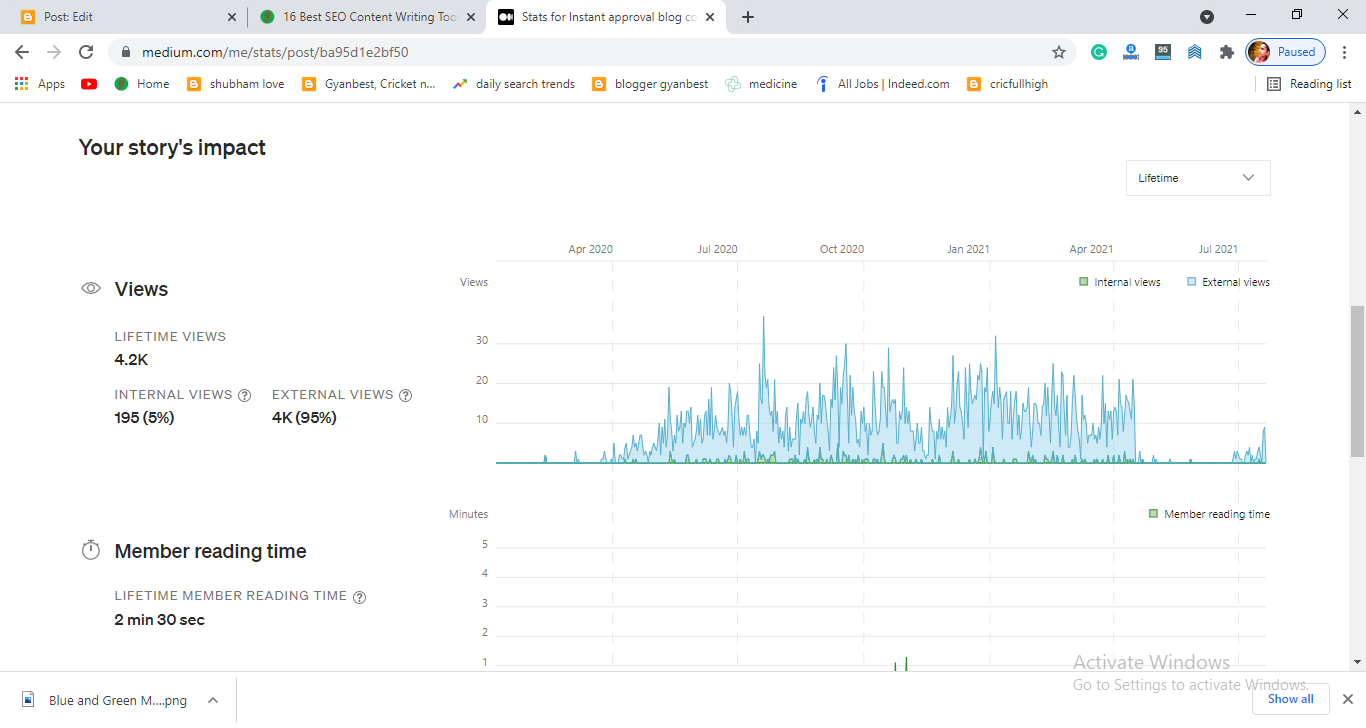Click Show all downloads button
1366x728 pixels.
pos(1290,699)
